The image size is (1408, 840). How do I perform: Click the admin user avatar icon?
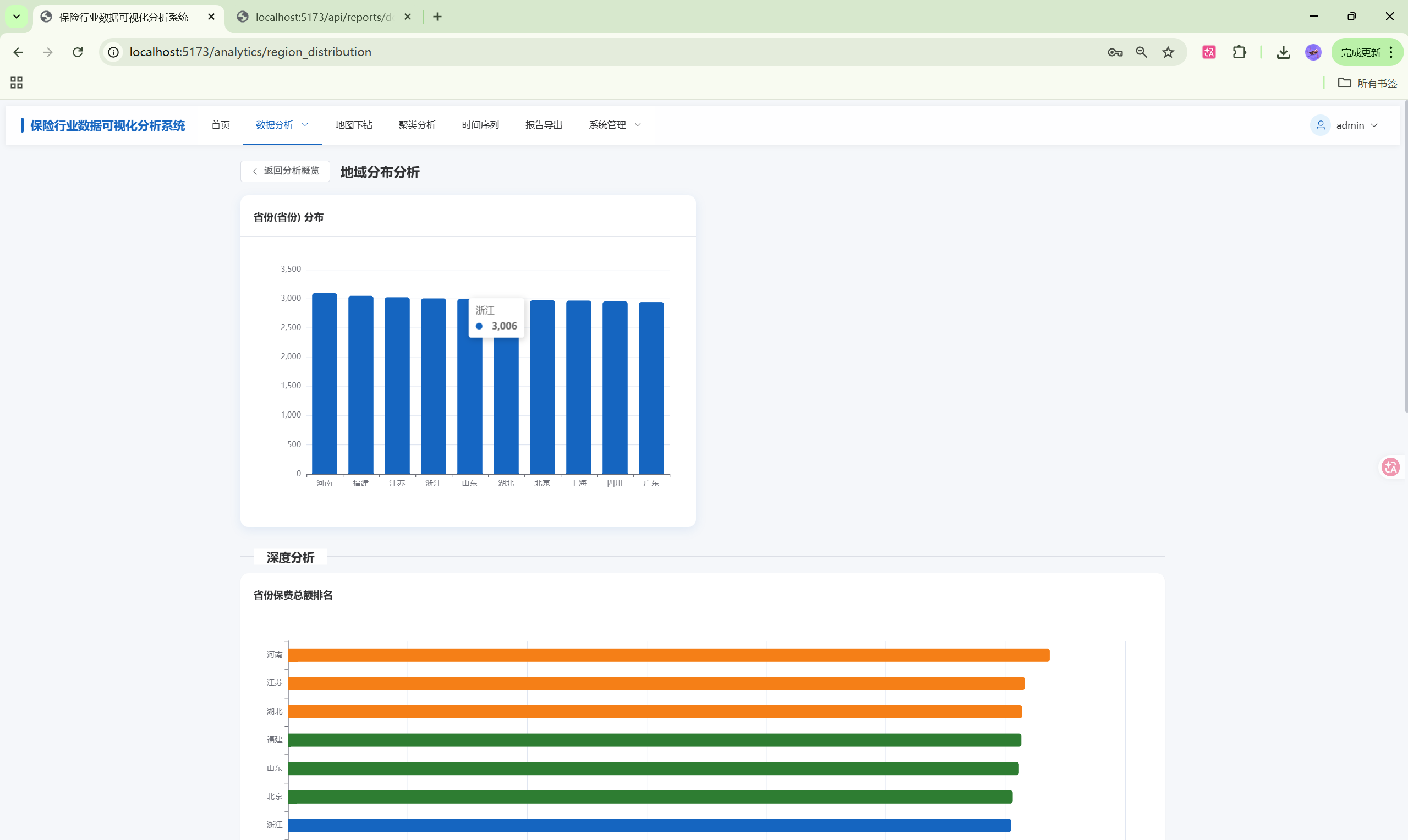pos(1321,125)
